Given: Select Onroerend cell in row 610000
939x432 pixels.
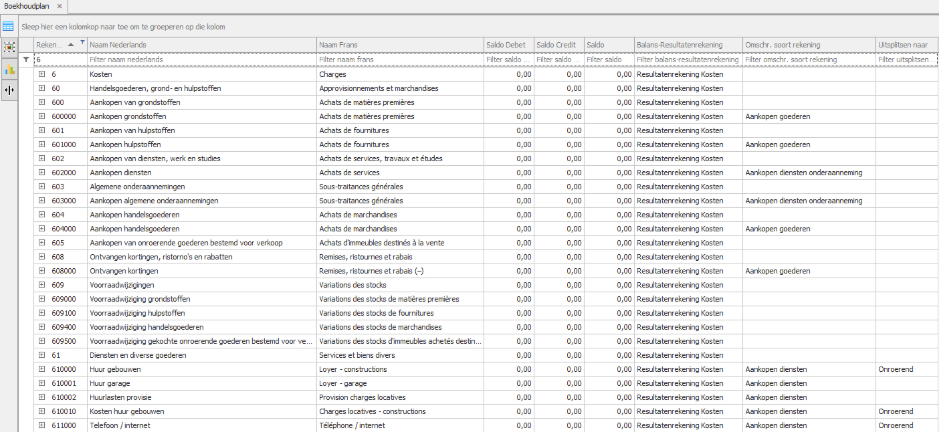Looking at the screenshot, I should [x=907, y=369].
